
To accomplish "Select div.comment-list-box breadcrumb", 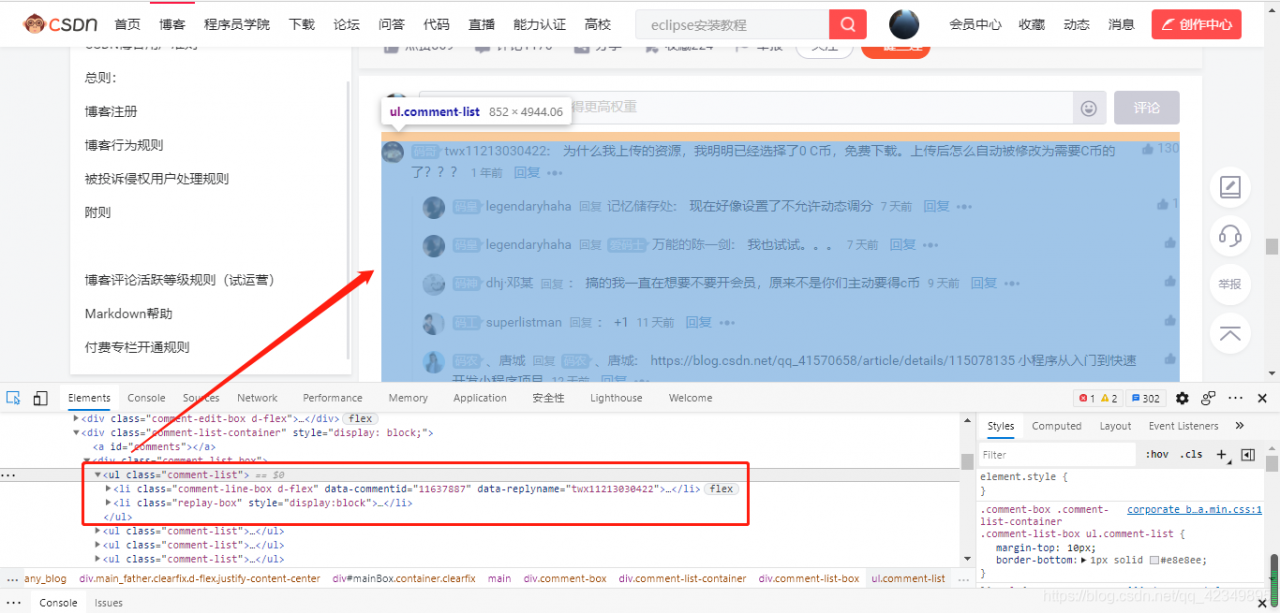I will (x=808, y=578).
